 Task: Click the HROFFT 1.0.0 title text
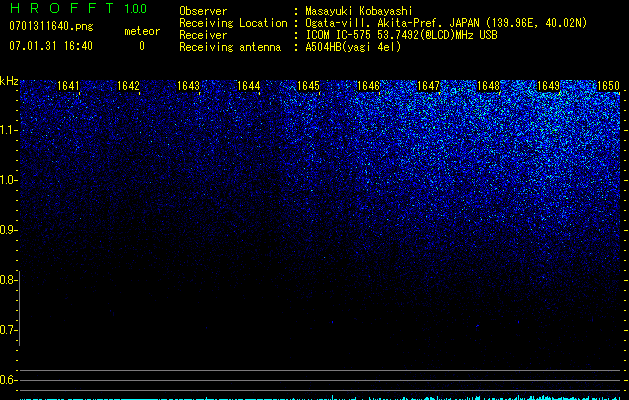click(x=78, y=8)
